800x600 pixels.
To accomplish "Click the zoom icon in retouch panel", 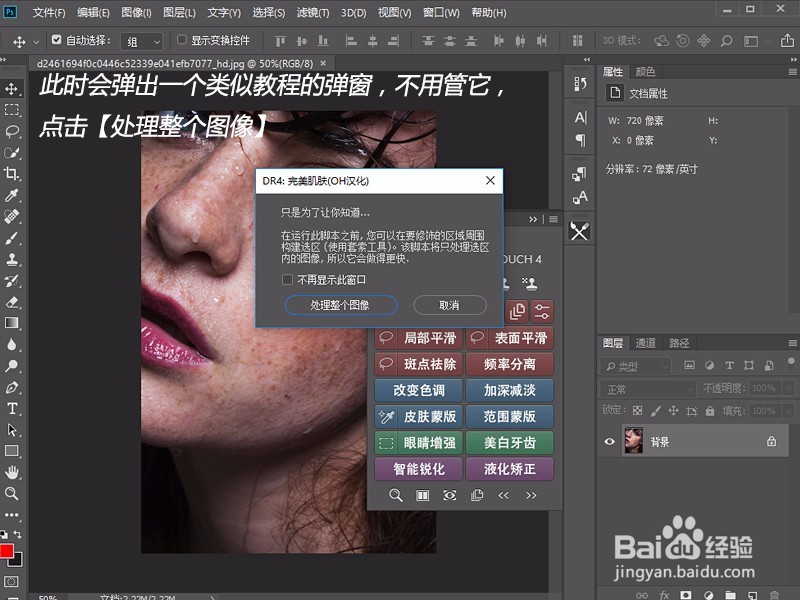I will 395,495.
